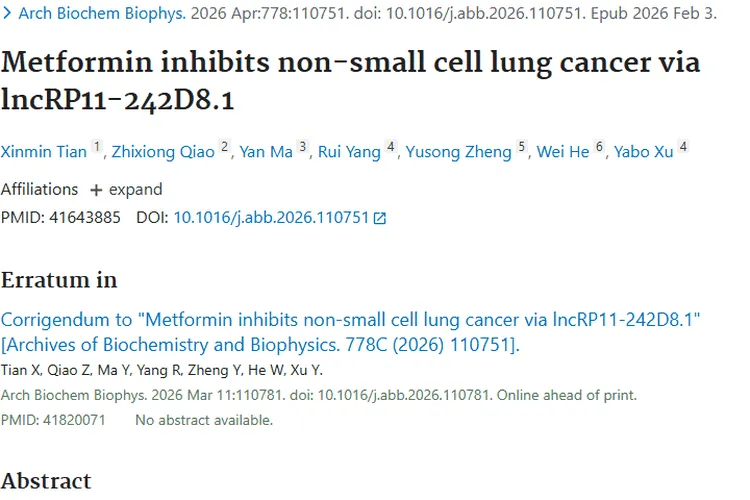Open the external link icon beside DOI

click(380, 217)
